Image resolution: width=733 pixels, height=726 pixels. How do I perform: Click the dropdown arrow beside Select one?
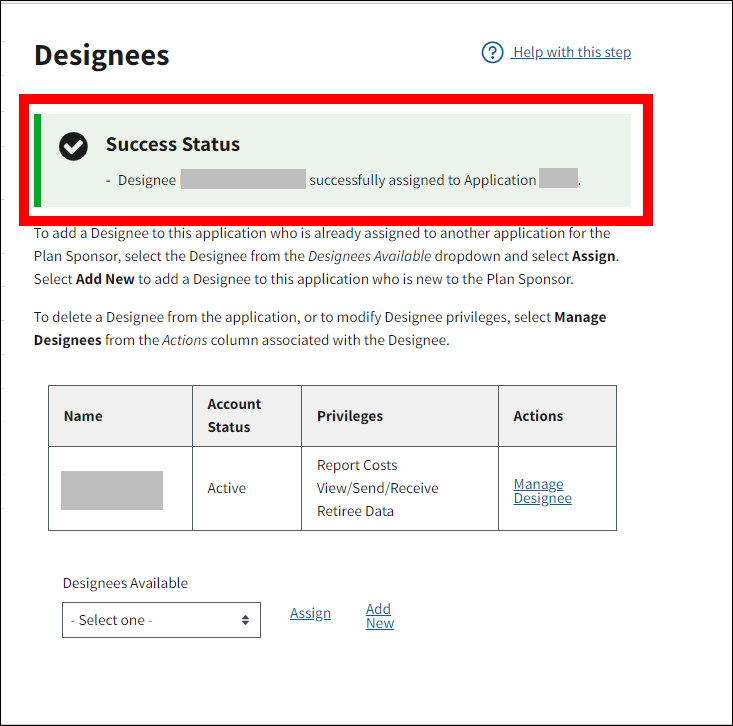(x=245, y=620)
